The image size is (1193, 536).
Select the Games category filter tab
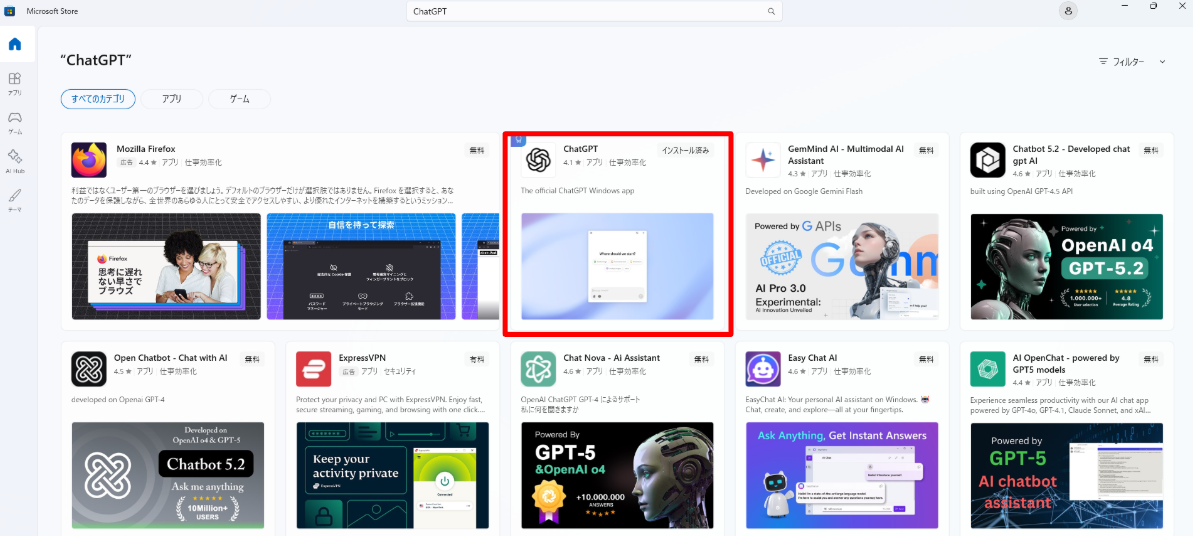tap(240, 99)
